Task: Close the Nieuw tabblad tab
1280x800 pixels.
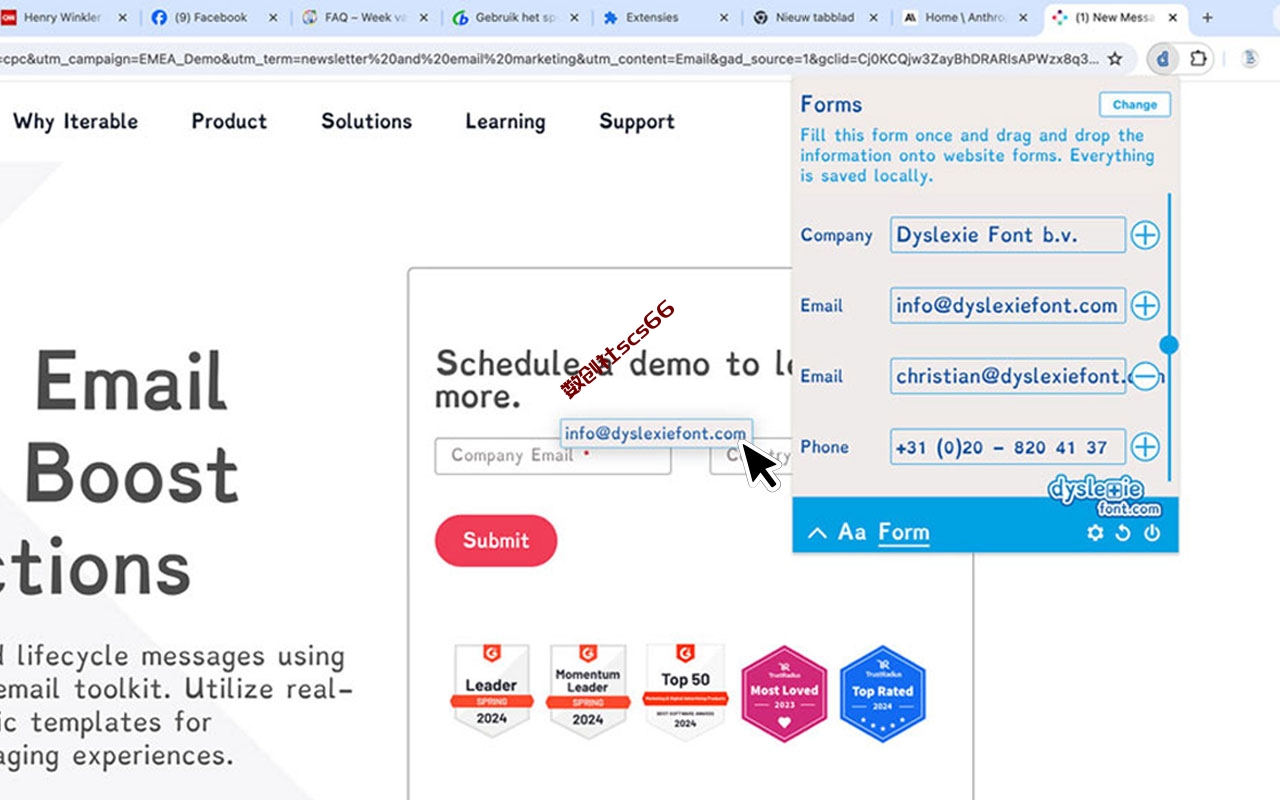Action: [x=873, y=17]
